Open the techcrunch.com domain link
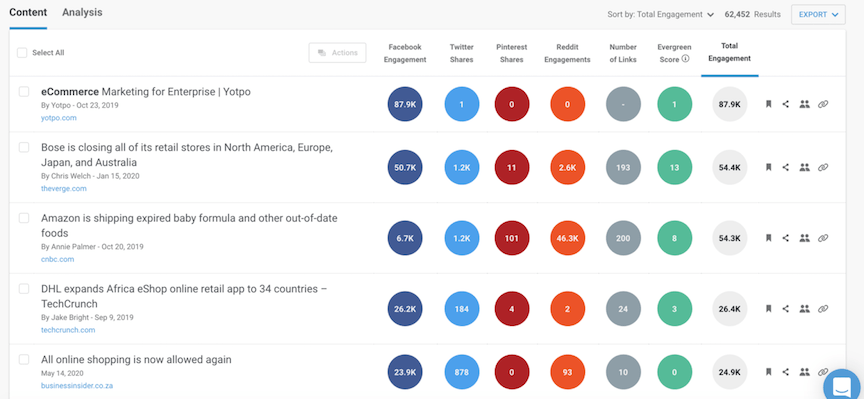Viewport: 864px width, 399px height. pyautogui.click(x=68, y=330)
